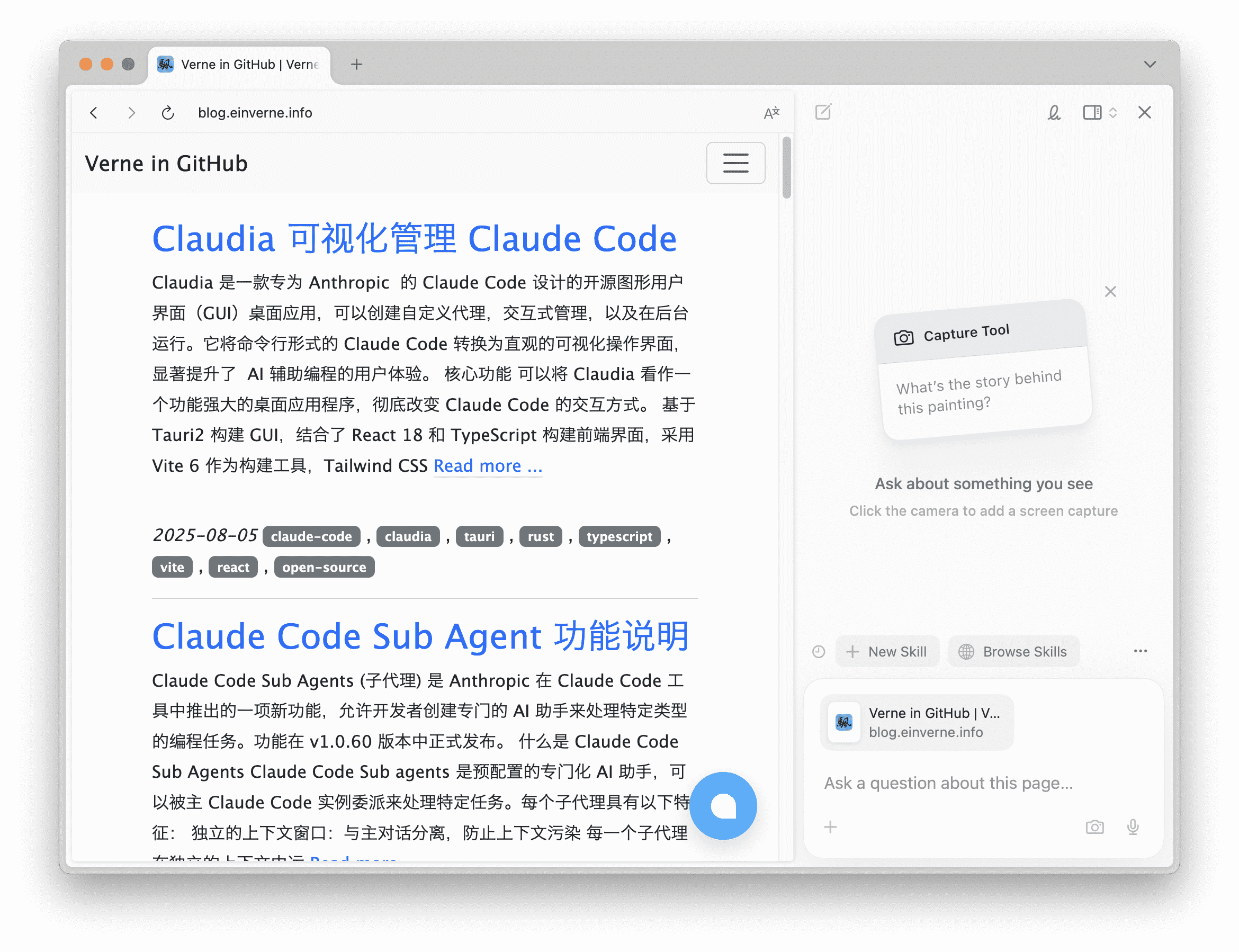Add attachment with the plus icon
This screenshot has width=1239, height=952.
tap(831, 828)
